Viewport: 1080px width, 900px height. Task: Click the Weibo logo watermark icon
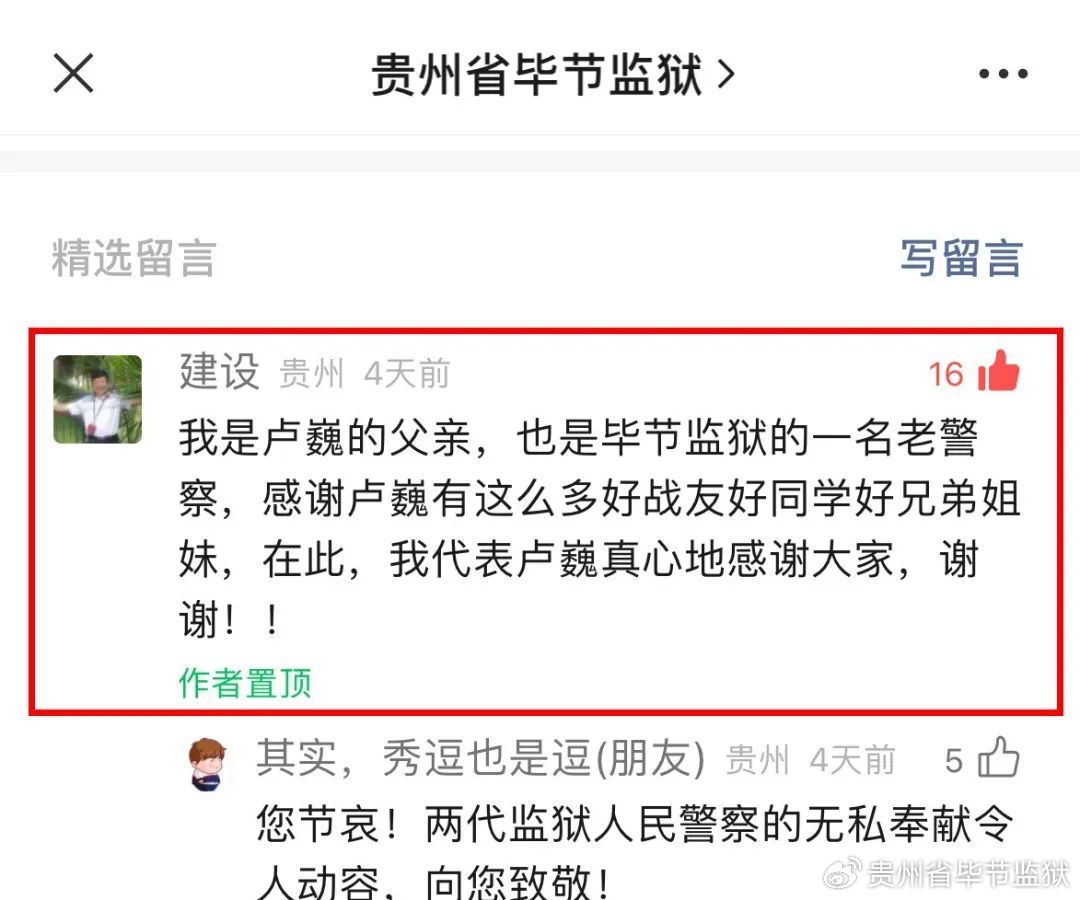coord(842,872)
